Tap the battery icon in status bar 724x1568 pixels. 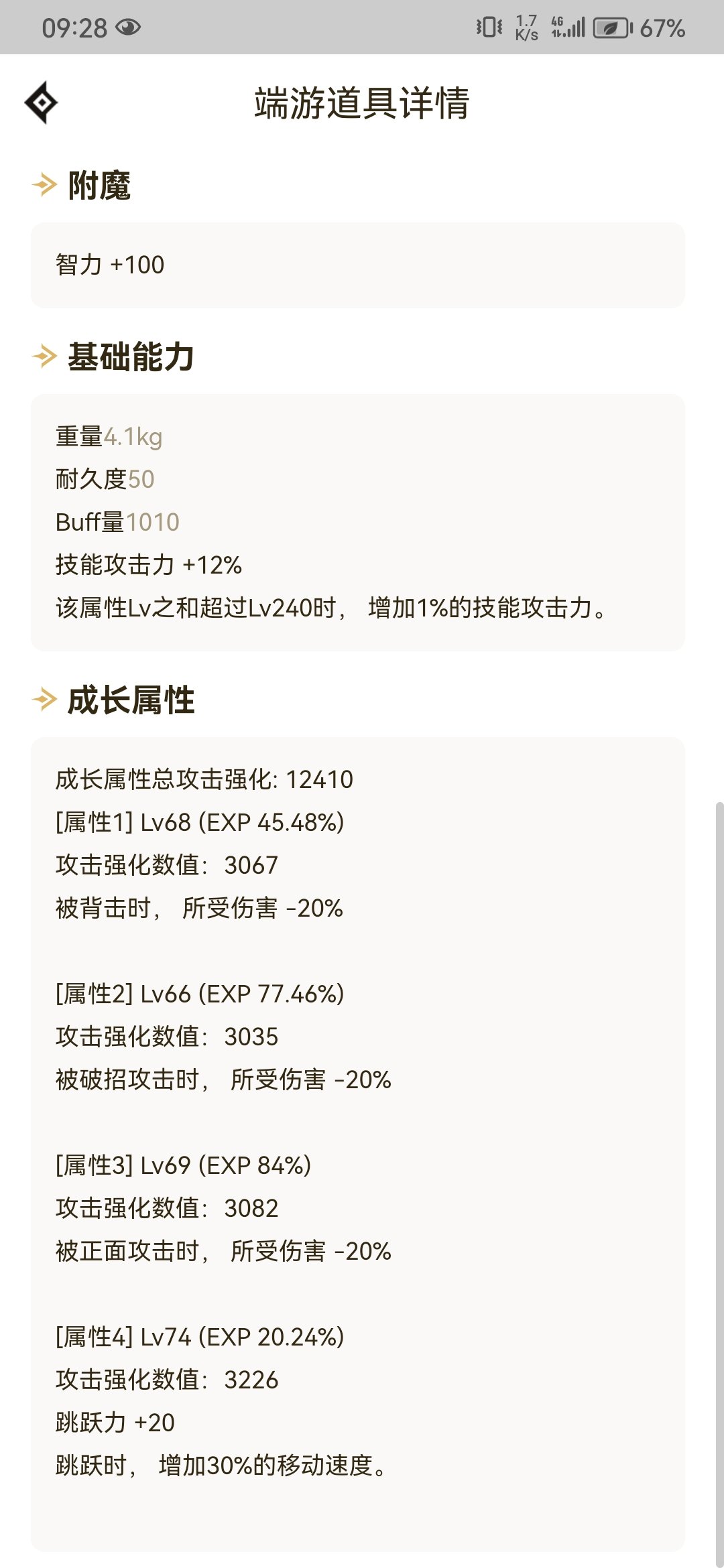[x=613, y=28]
